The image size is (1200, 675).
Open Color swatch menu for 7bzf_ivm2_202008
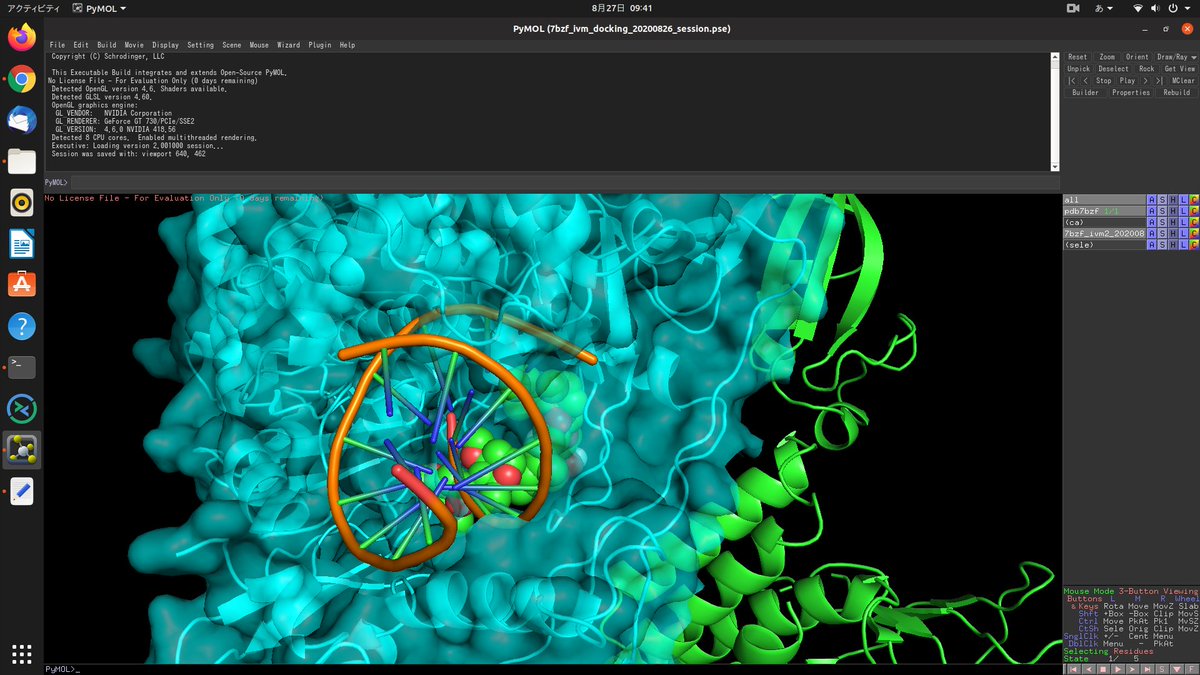coord(1194,233)
